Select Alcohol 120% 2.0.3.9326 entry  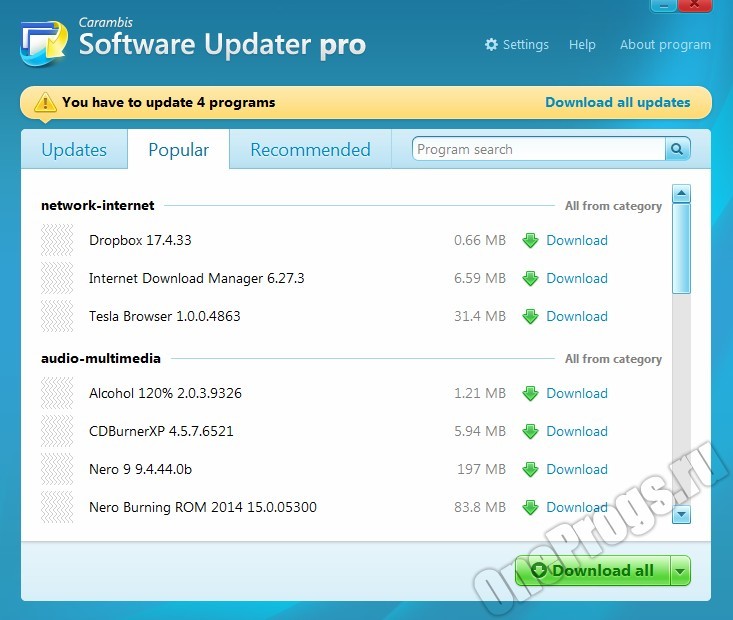coord(165,393)
